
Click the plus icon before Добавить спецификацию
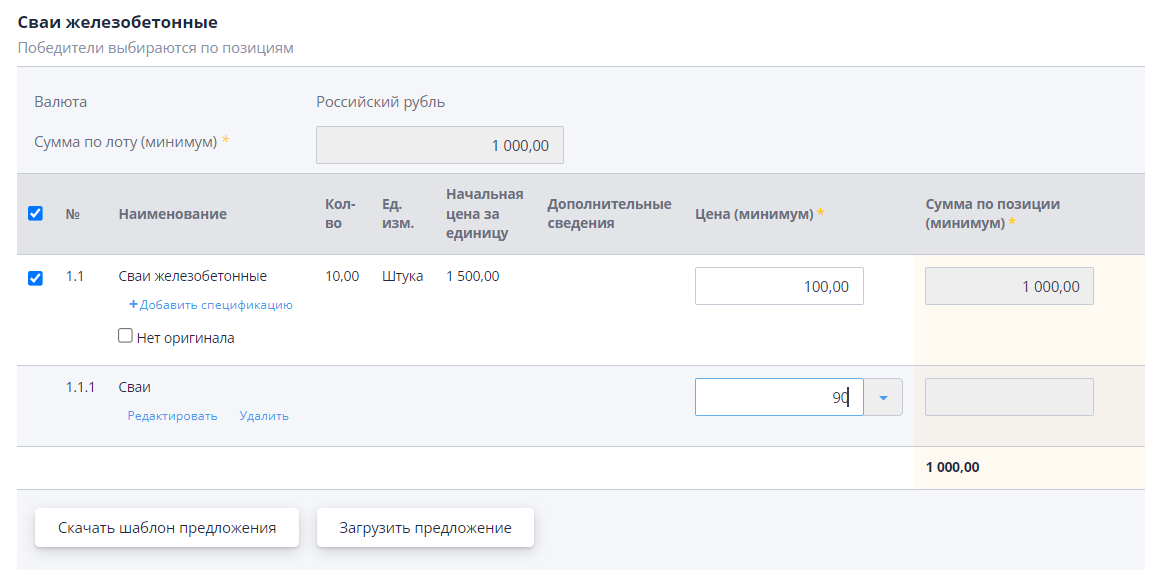(133, 305)
